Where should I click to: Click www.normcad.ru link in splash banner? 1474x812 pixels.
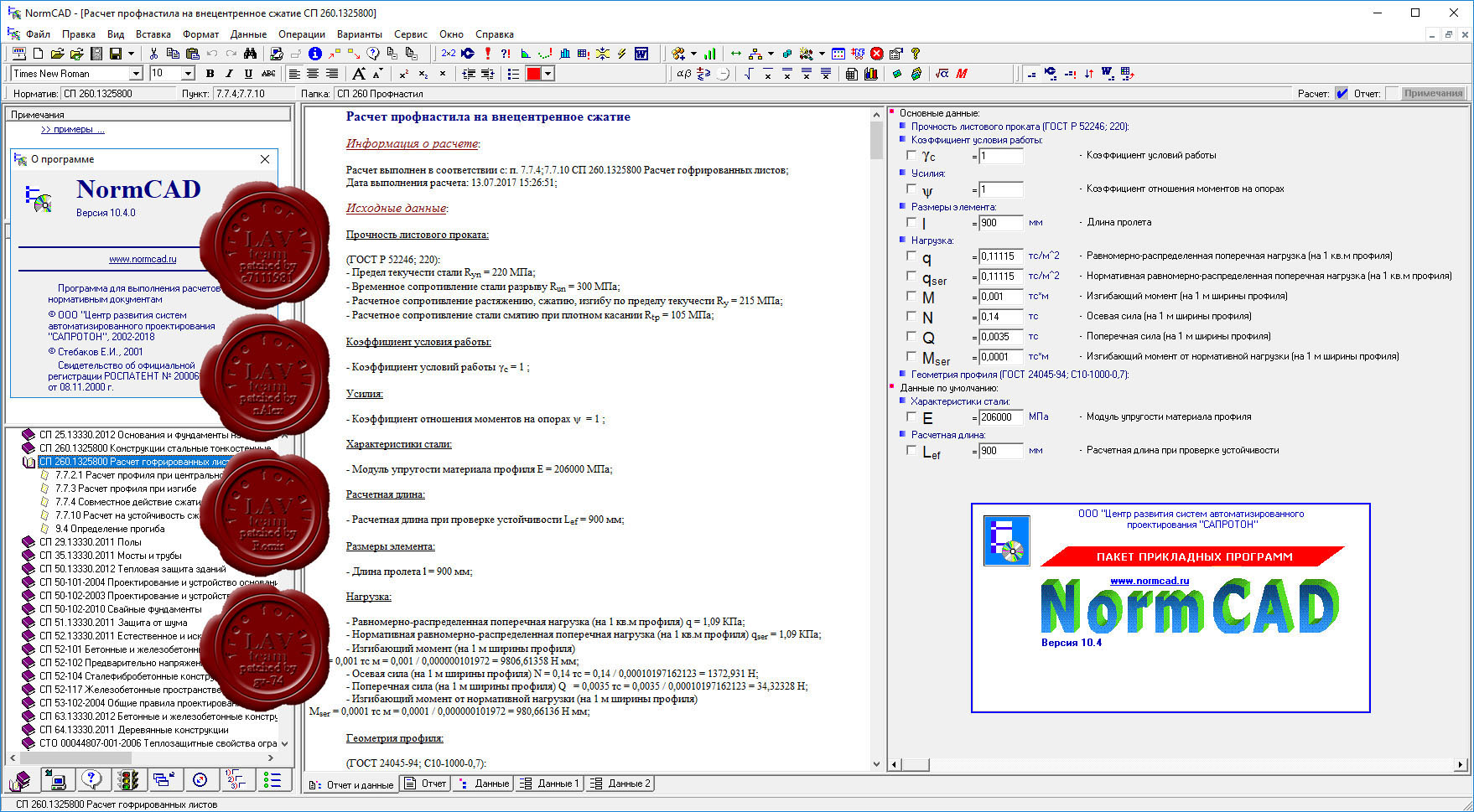coord(1150,581)
